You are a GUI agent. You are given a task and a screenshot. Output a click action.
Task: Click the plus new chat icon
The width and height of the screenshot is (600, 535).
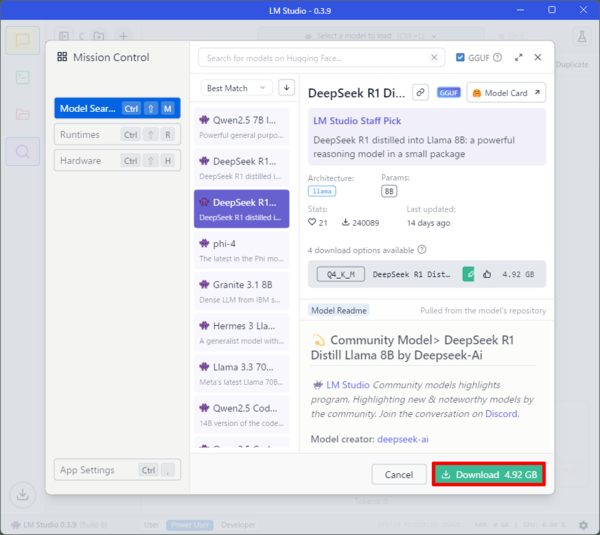click(123, 36)
